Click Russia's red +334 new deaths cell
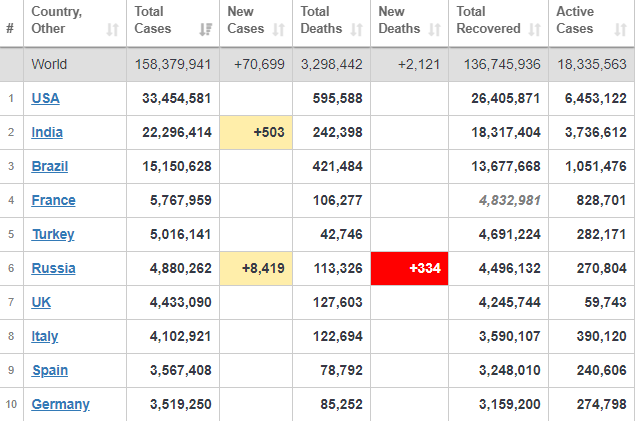Image resolution: width=635 pixels, height=421 pixels. point(409,268)
